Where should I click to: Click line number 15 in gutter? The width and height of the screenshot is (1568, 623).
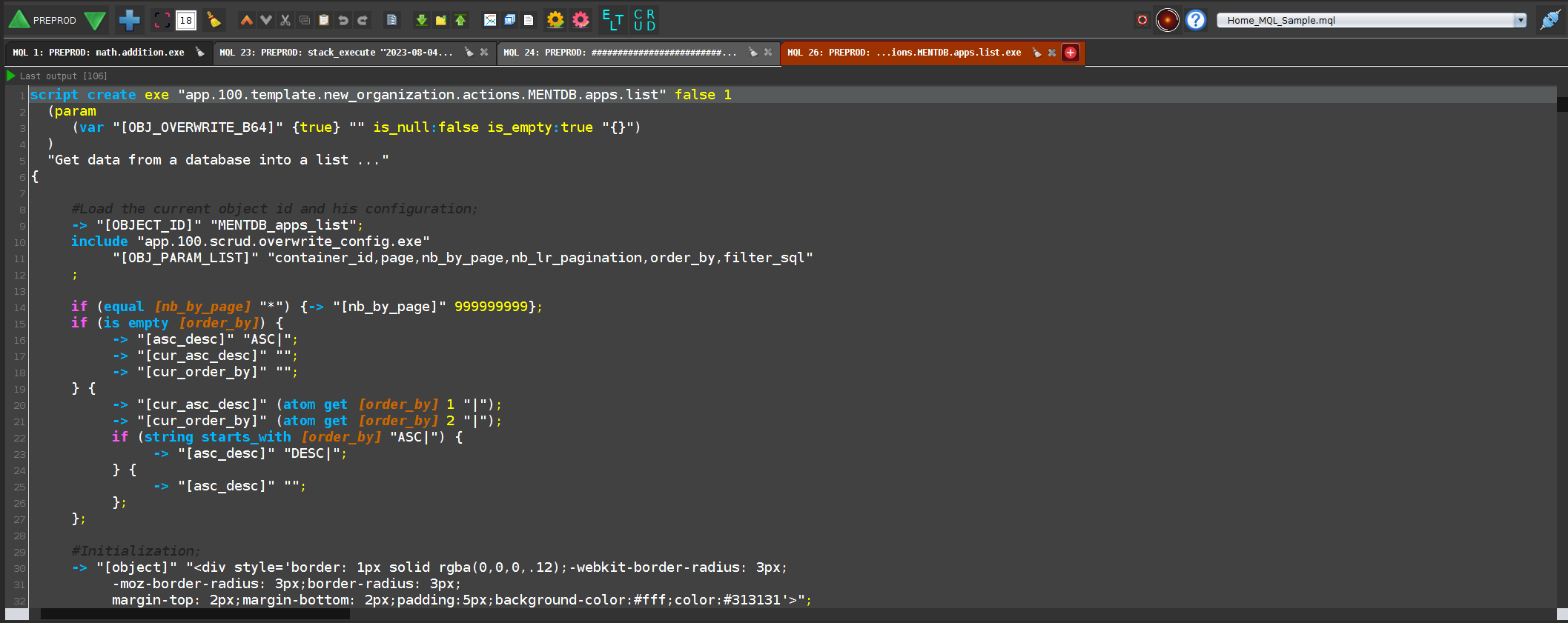pos(19,324)
